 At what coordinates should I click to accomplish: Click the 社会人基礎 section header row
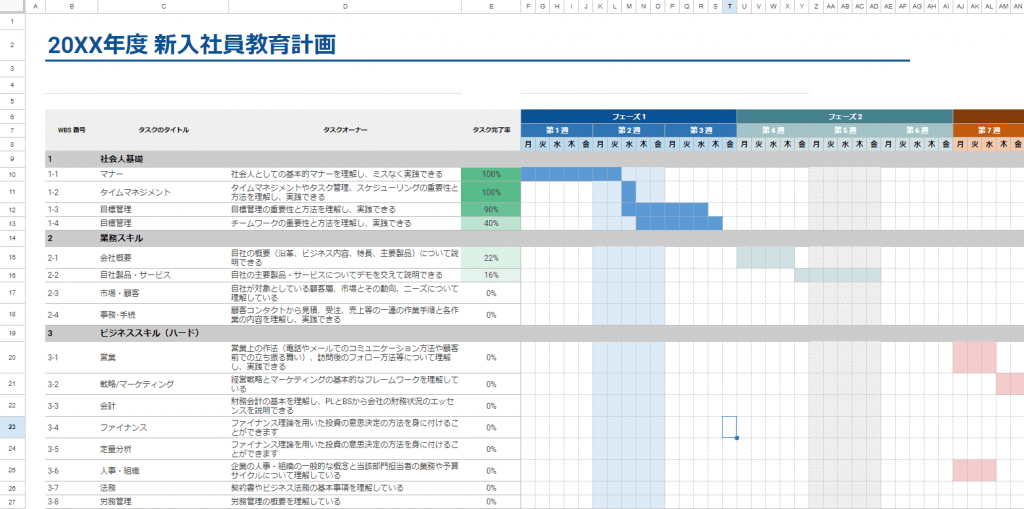coord(534,159)
